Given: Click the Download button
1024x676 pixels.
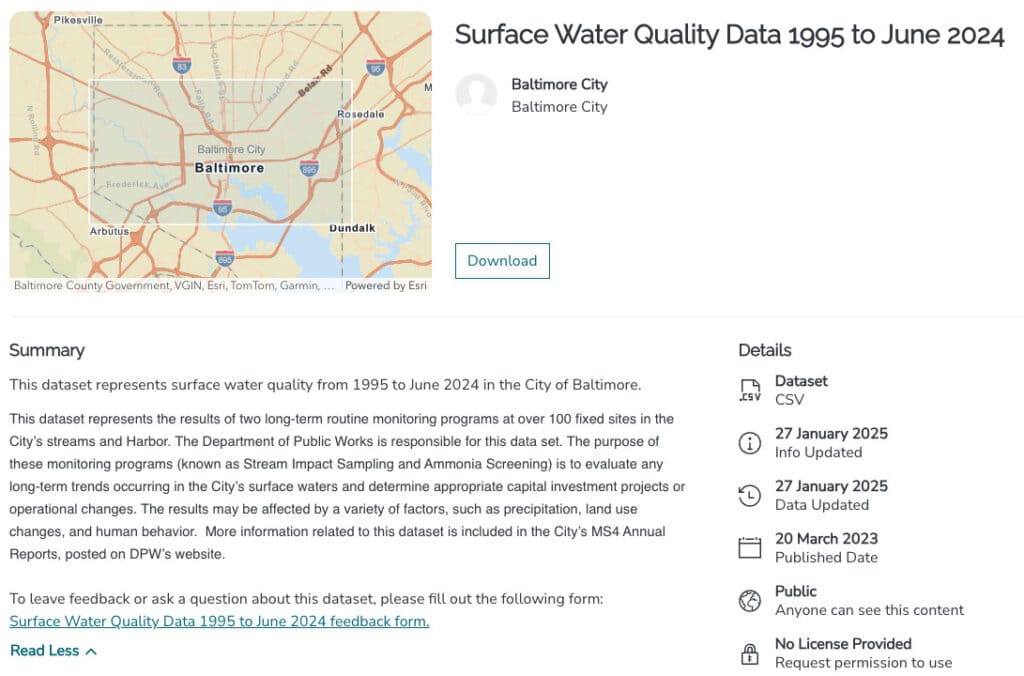Looking at the screenshot, I should (502, 261).
